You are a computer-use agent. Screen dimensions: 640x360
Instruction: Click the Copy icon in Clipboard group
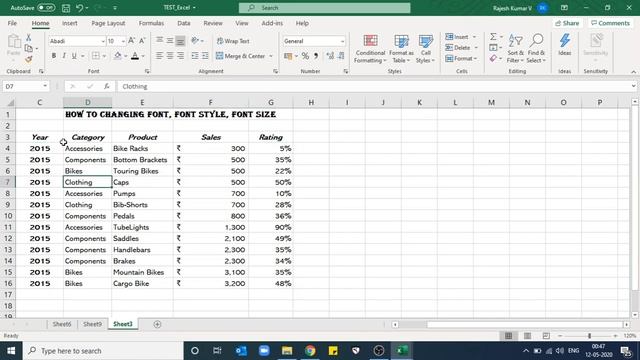[29, 48]
